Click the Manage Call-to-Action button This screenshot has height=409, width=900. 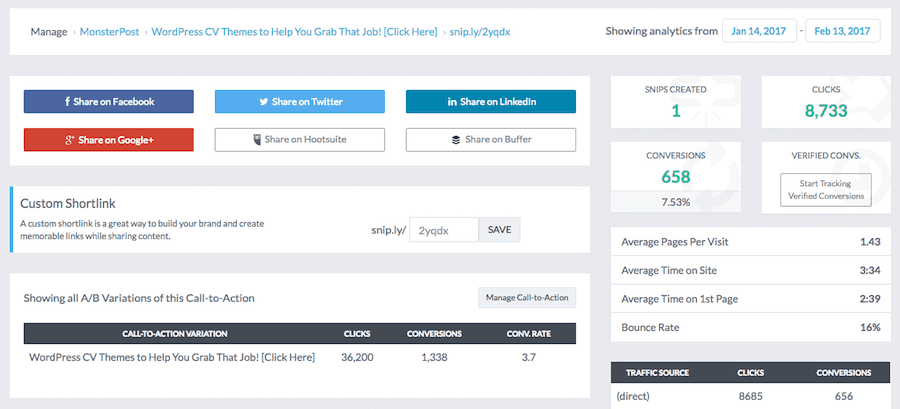[x=526, y=298]
